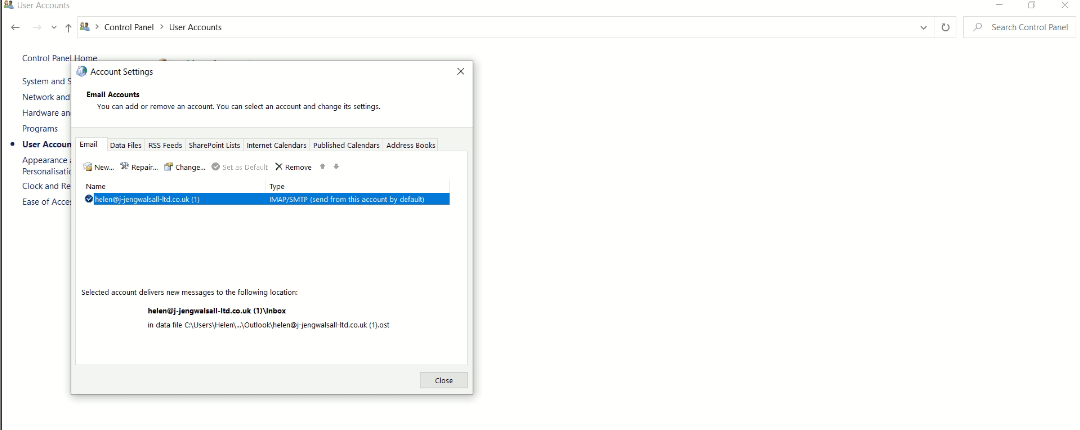Click the Change account button

[x=185, y=167]
